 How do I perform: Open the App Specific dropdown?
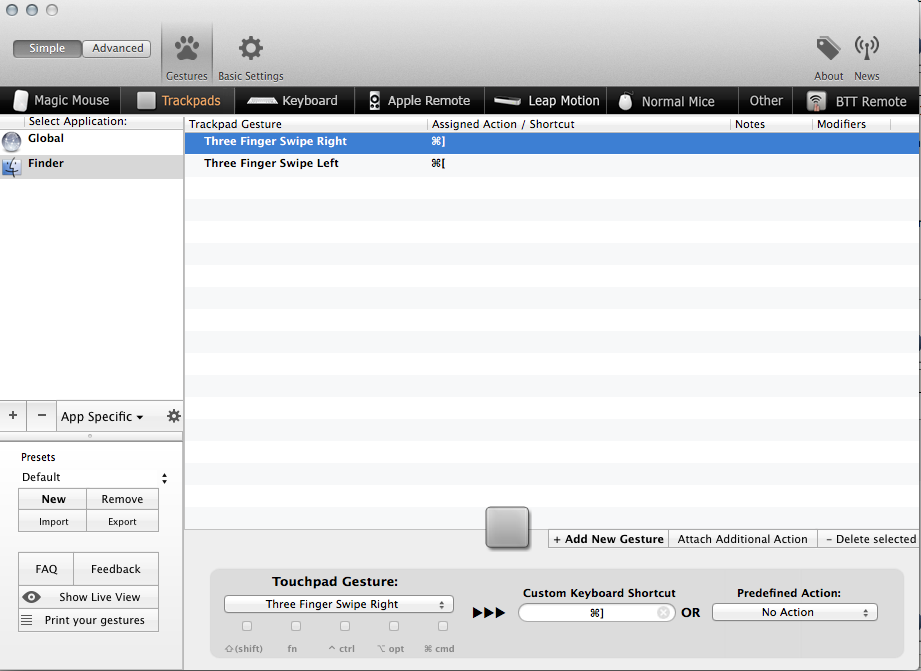102,417
